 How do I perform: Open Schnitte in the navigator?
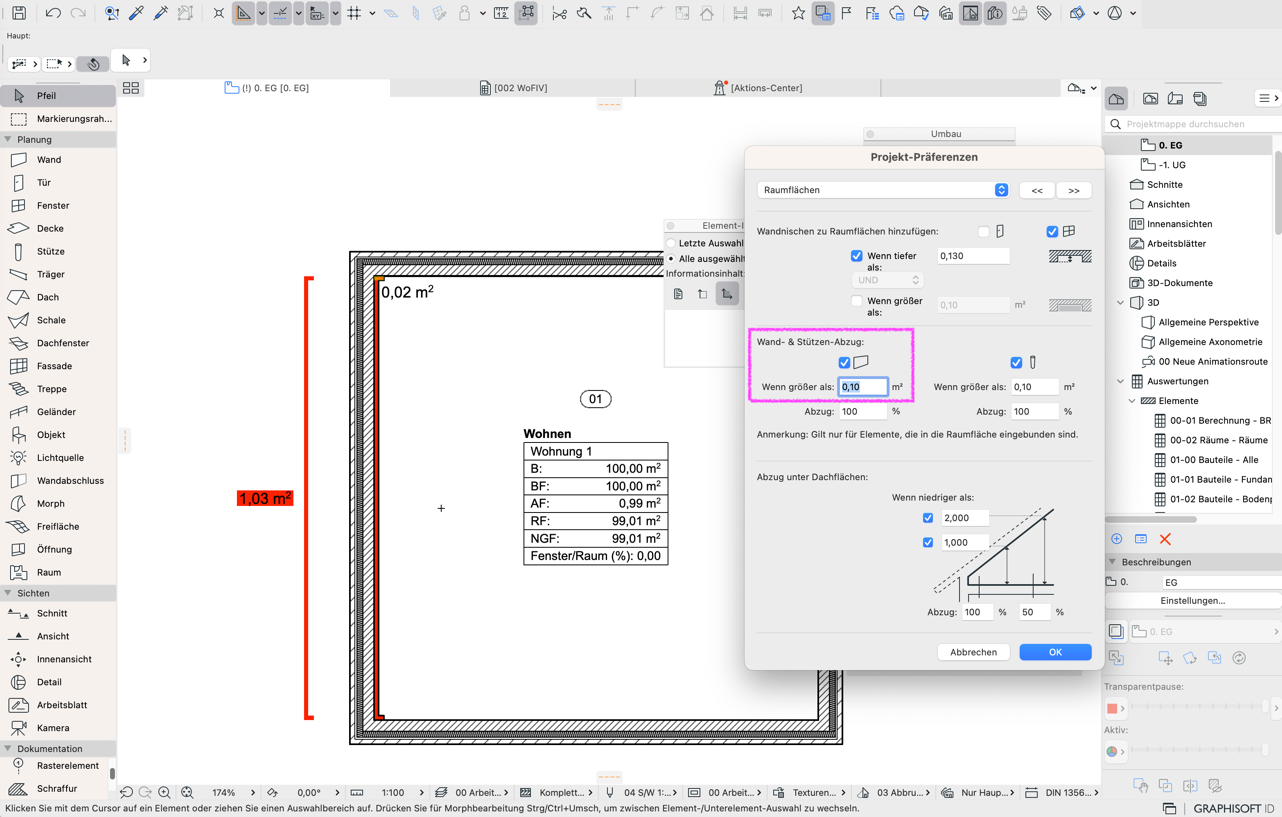coord(1165,185)
